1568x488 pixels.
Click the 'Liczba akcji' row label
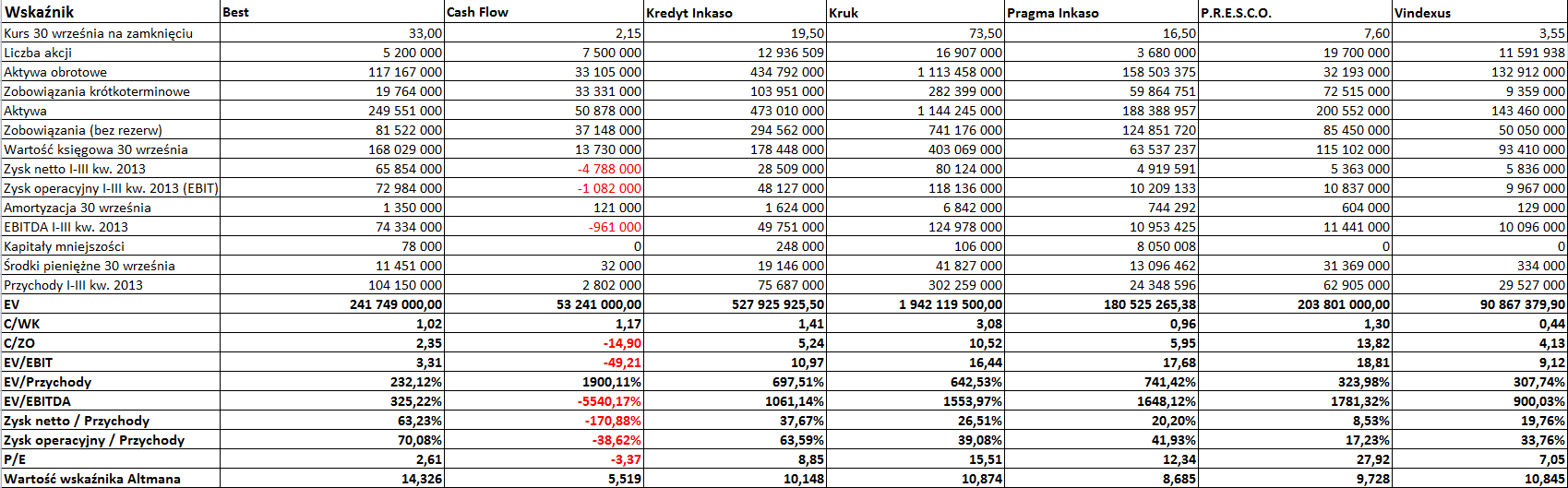click(x=38, y=53)
